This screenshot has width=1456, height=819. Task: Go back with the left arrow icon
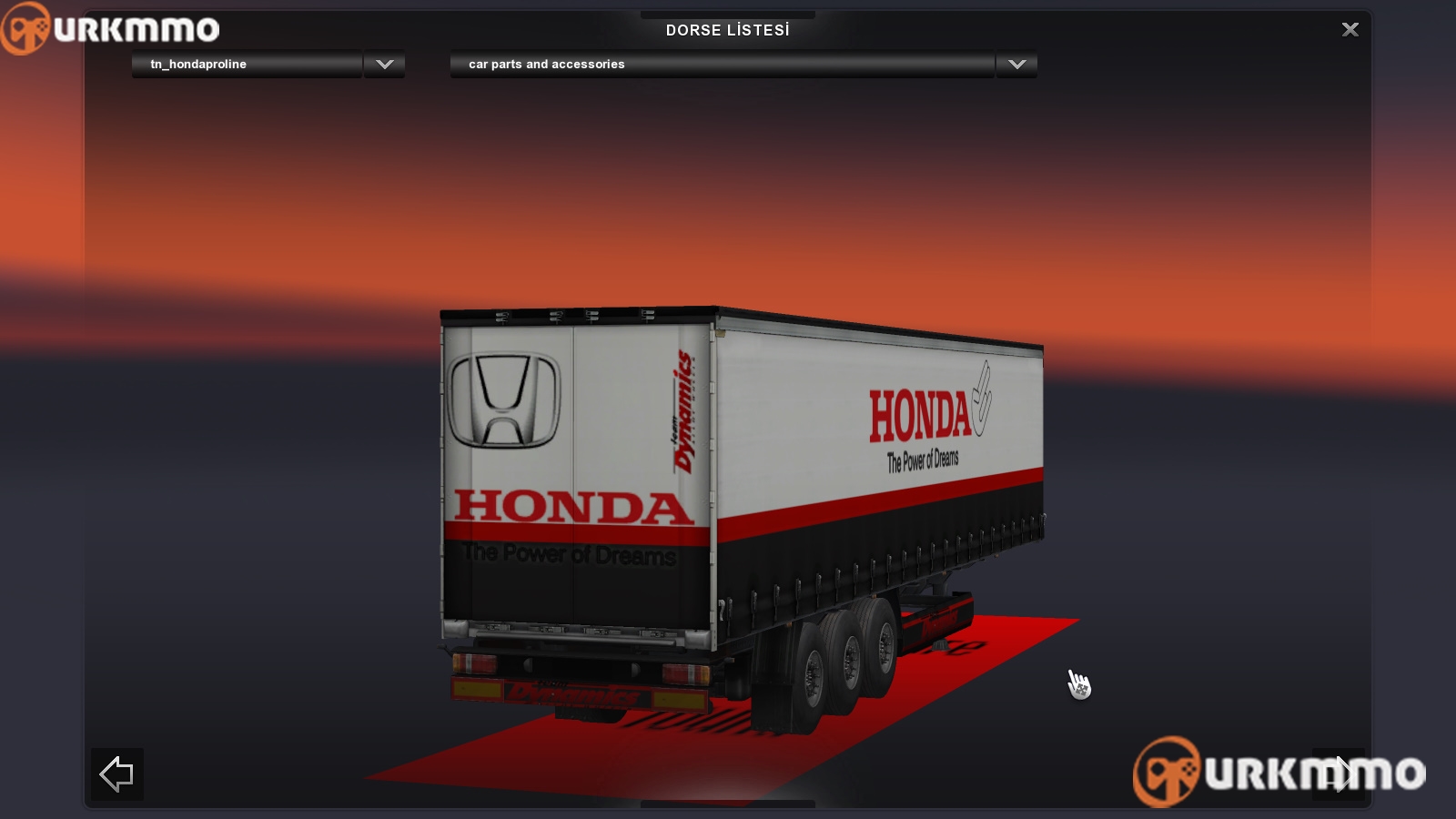(116, 774)
